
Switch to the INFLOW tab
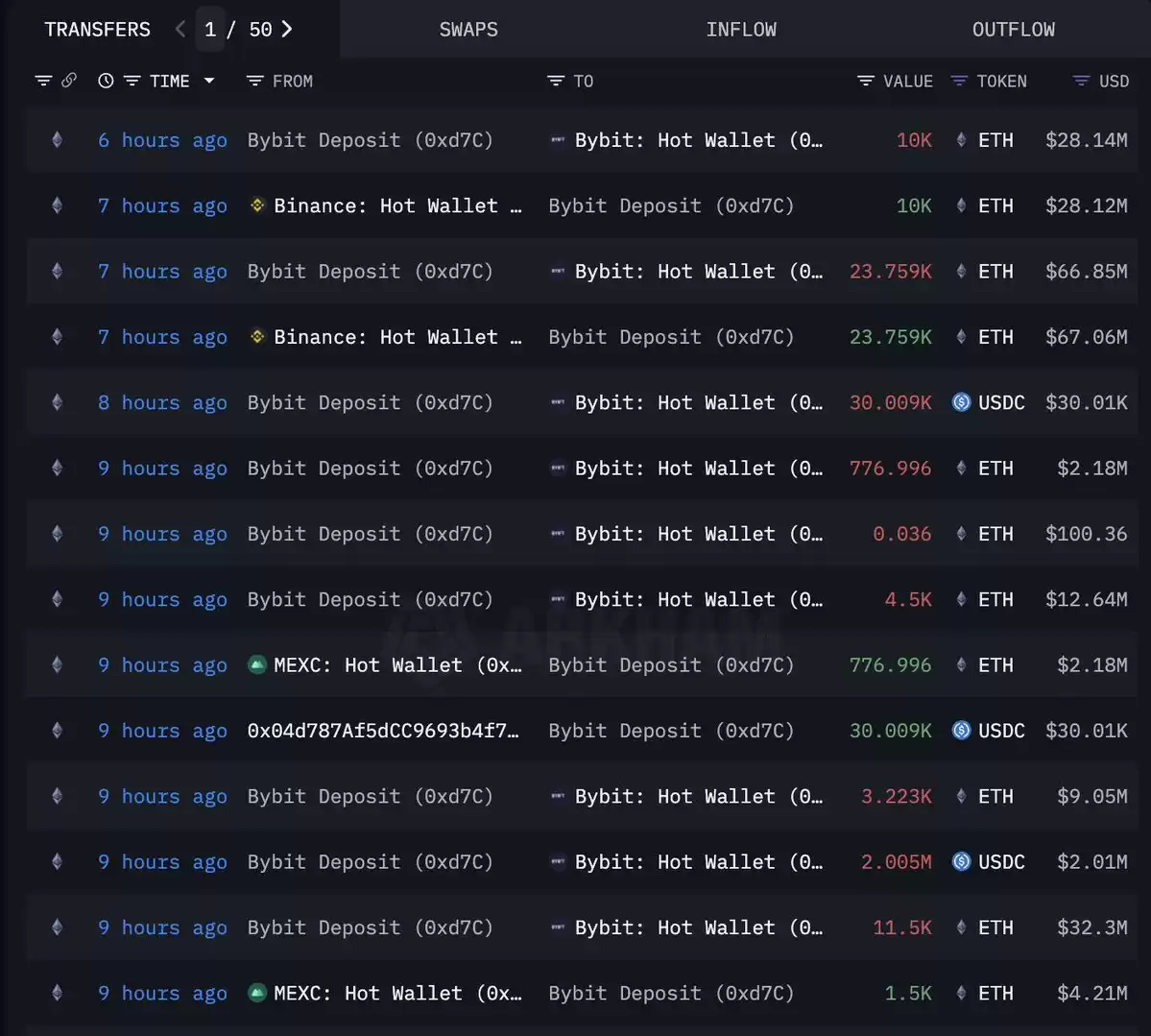coord(741,30)
